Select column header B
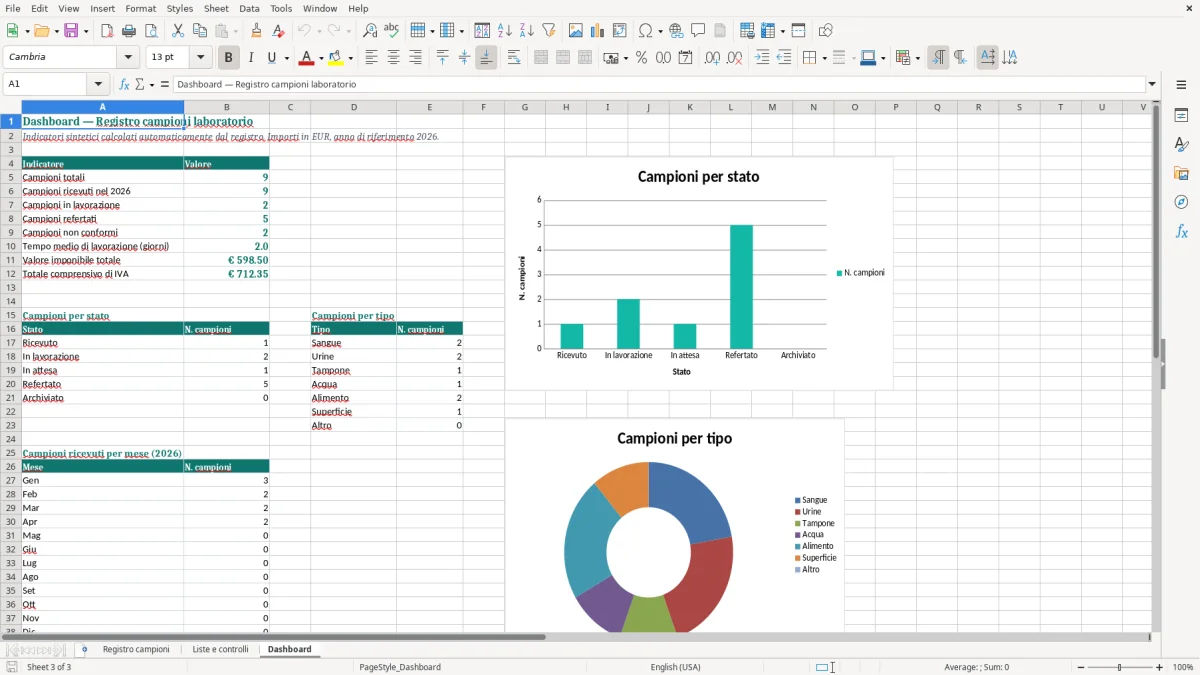The width and height of the screenshot is (1200, 675). [x=227, y=107]
